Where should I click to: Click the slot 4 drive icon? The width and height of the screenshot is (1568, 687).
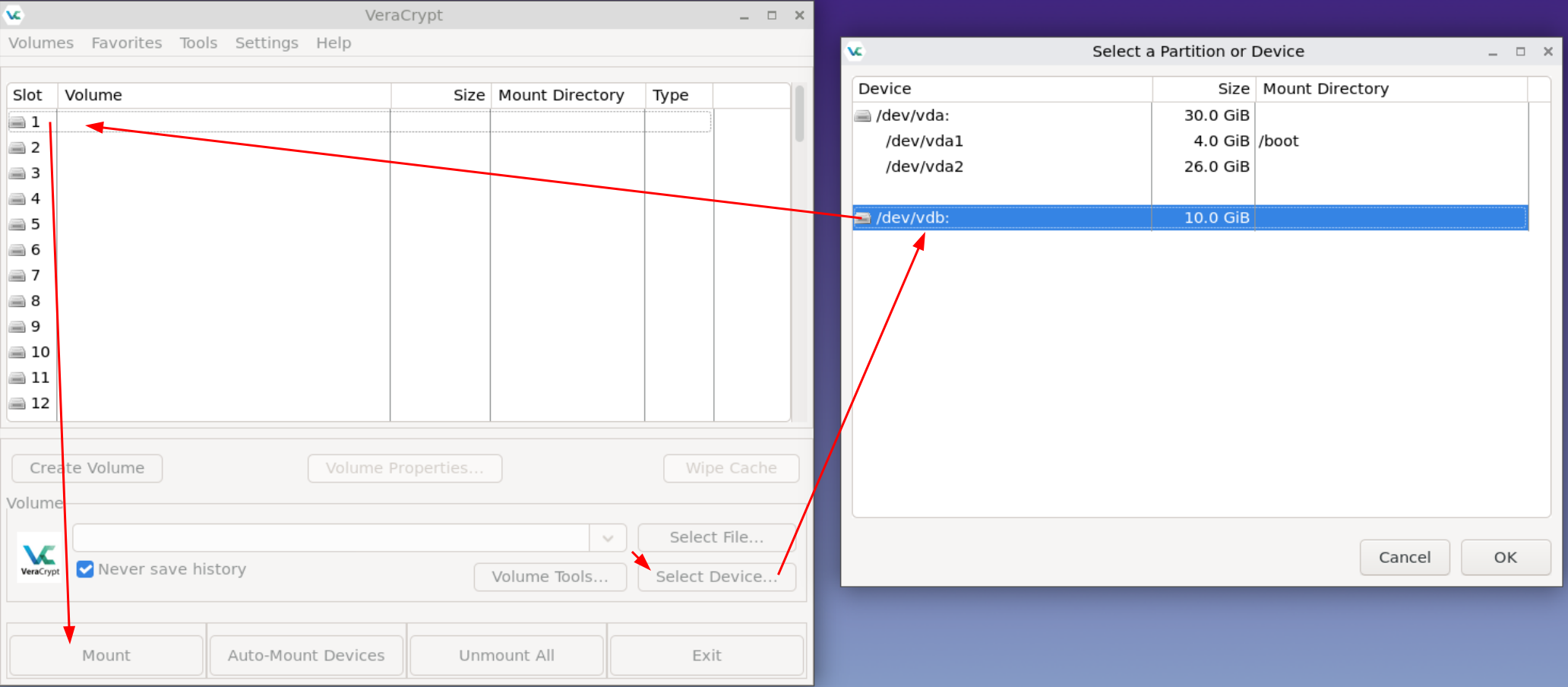click(x=17, y=199)
